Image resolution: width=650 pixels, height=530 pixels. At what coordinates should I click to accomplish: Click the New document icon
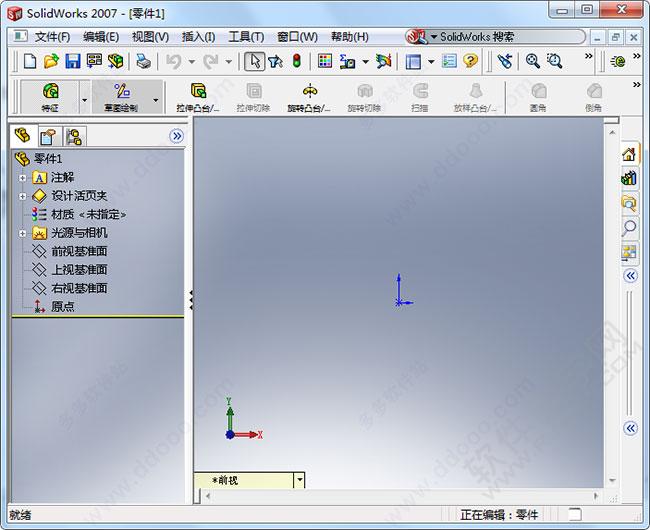pyautogui.click(x=30, y=61)
